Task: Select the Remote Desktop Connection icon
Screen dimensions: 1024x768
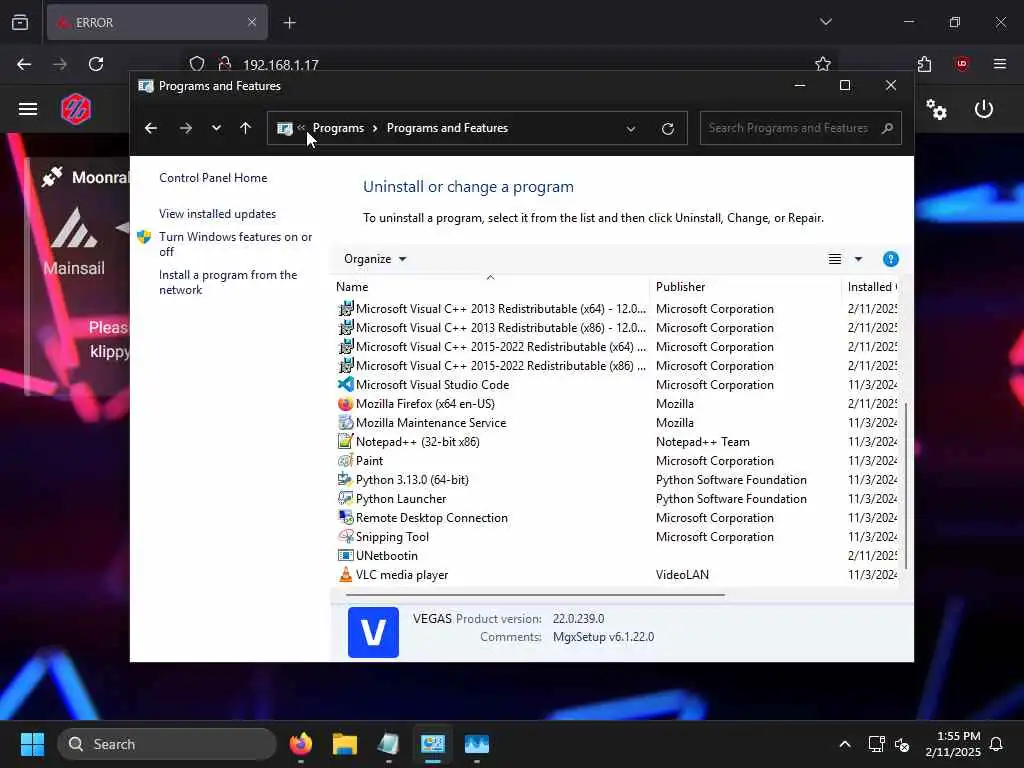Action: click(345, 517)
